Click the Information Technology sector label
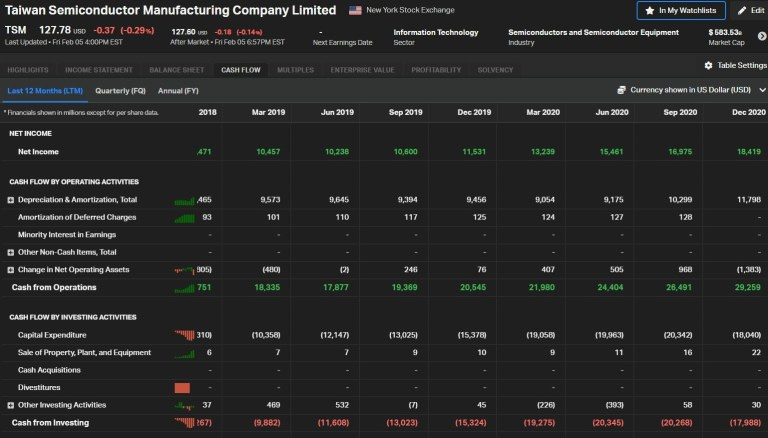 tap(436, 32)
